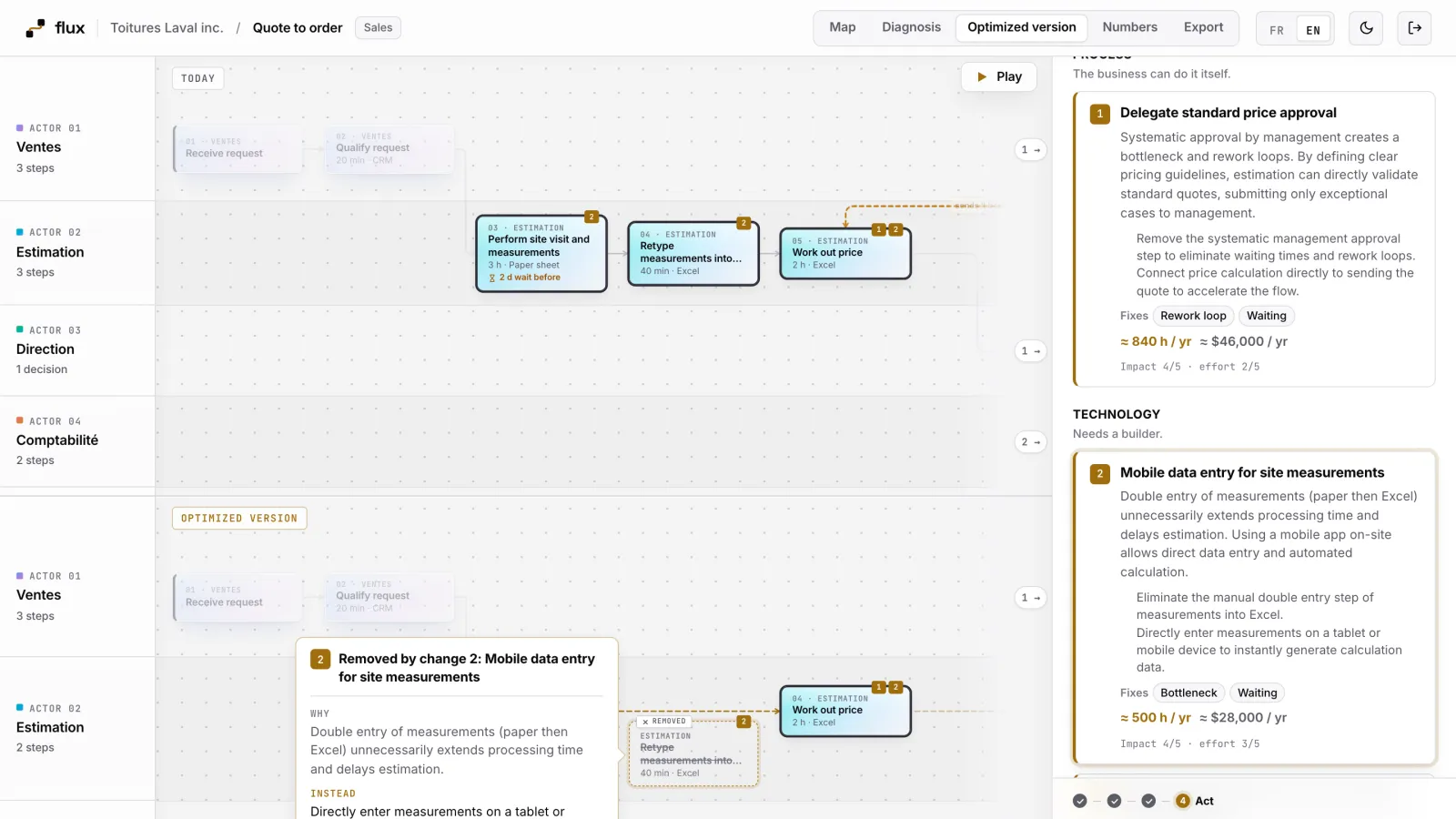Click the number 1 badge beside Delegate standard price approval
This screenshot has width=1456, height=819.
[x=1100, y=114]
